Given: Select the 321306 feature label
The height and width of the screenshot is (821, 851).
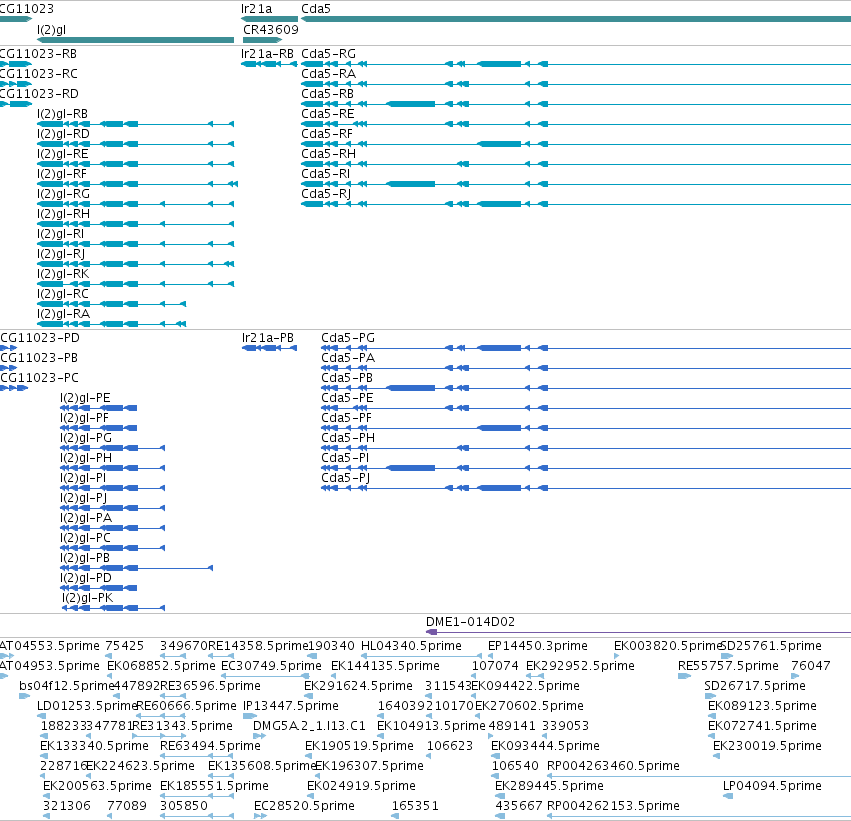Looking at the screenshot, I should coord(66,806).
